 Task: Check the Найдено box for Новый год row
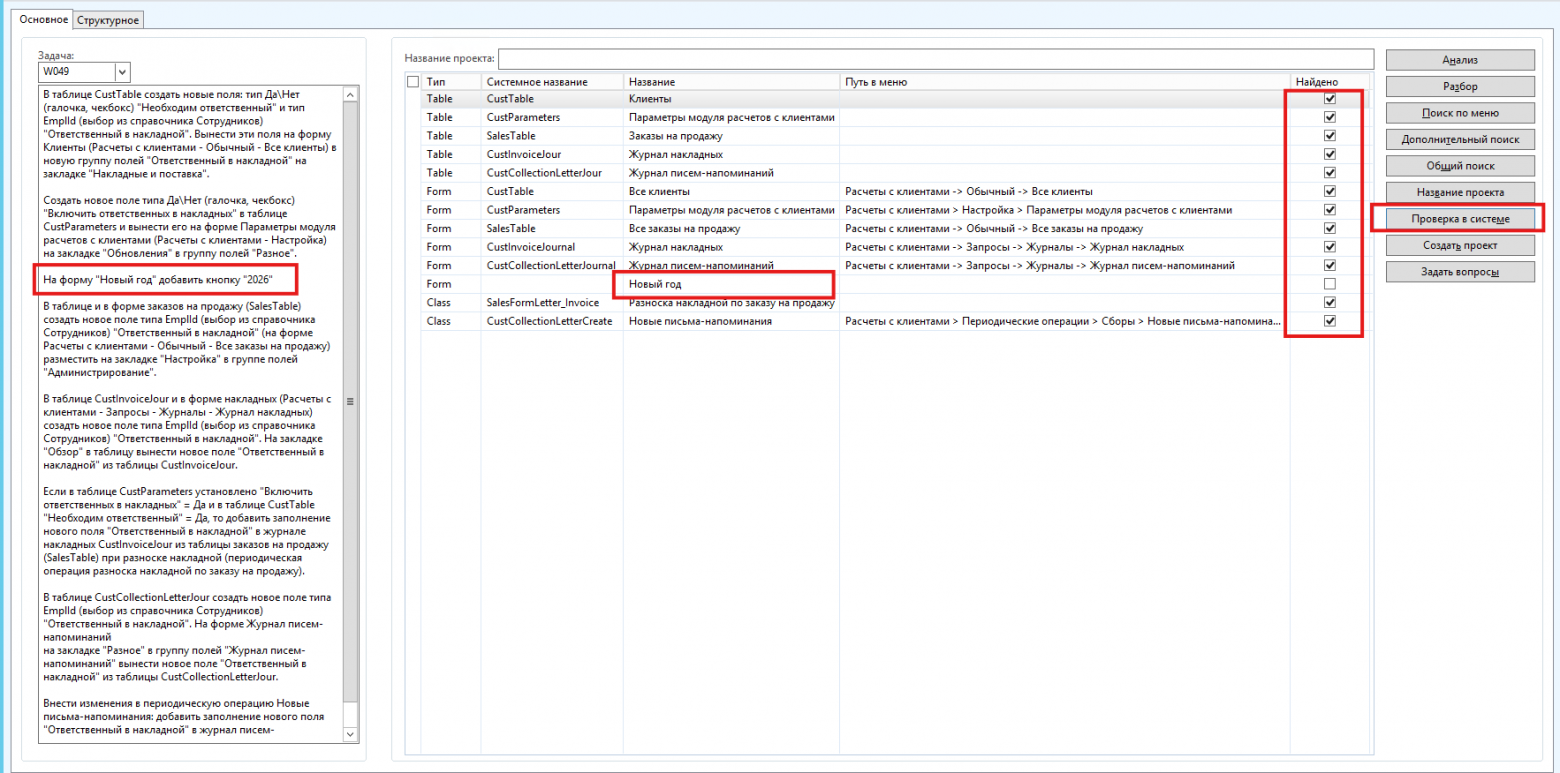1329,284
